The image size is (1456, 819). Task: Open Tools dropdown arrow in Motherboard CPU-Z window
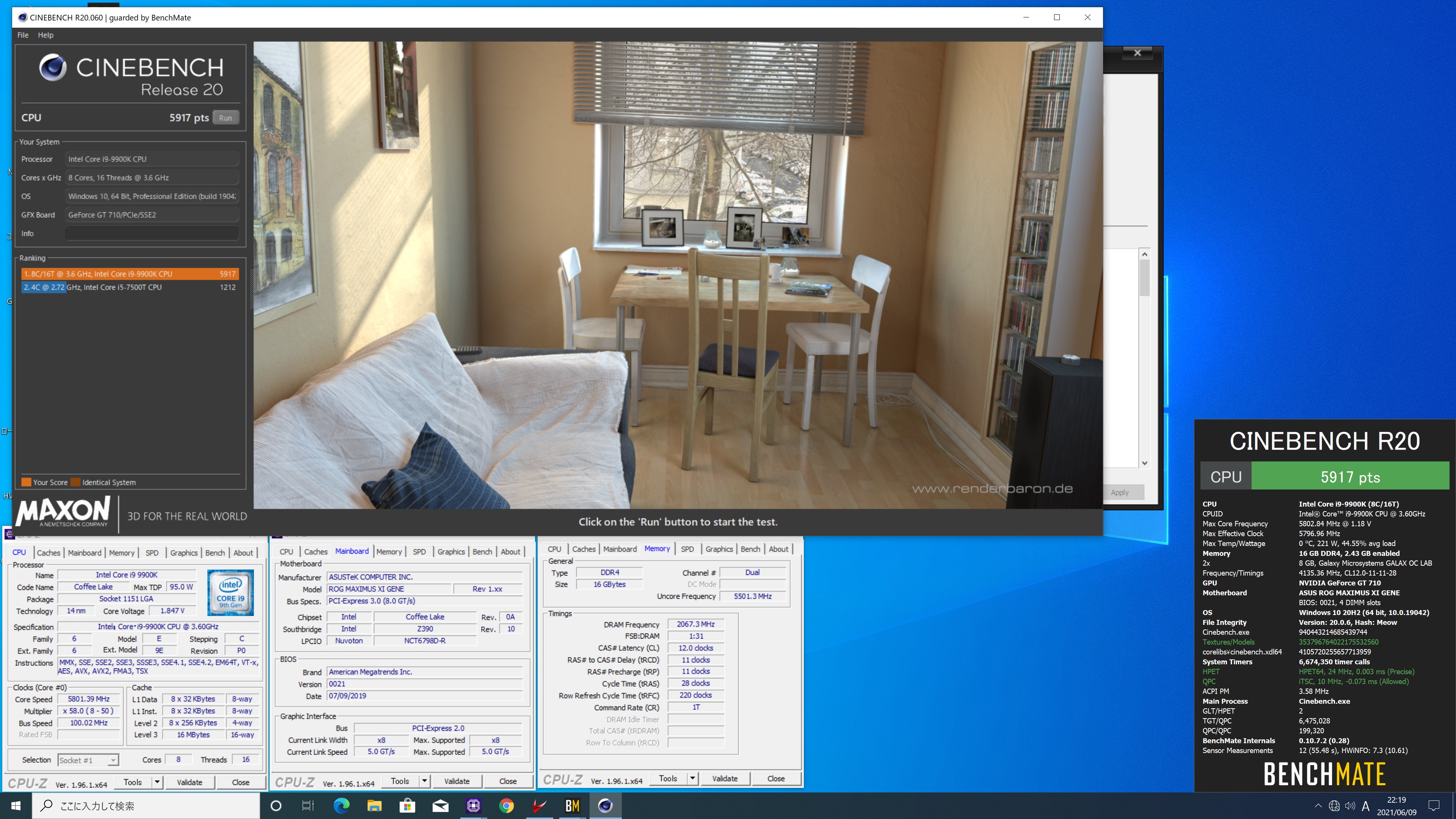425,781
